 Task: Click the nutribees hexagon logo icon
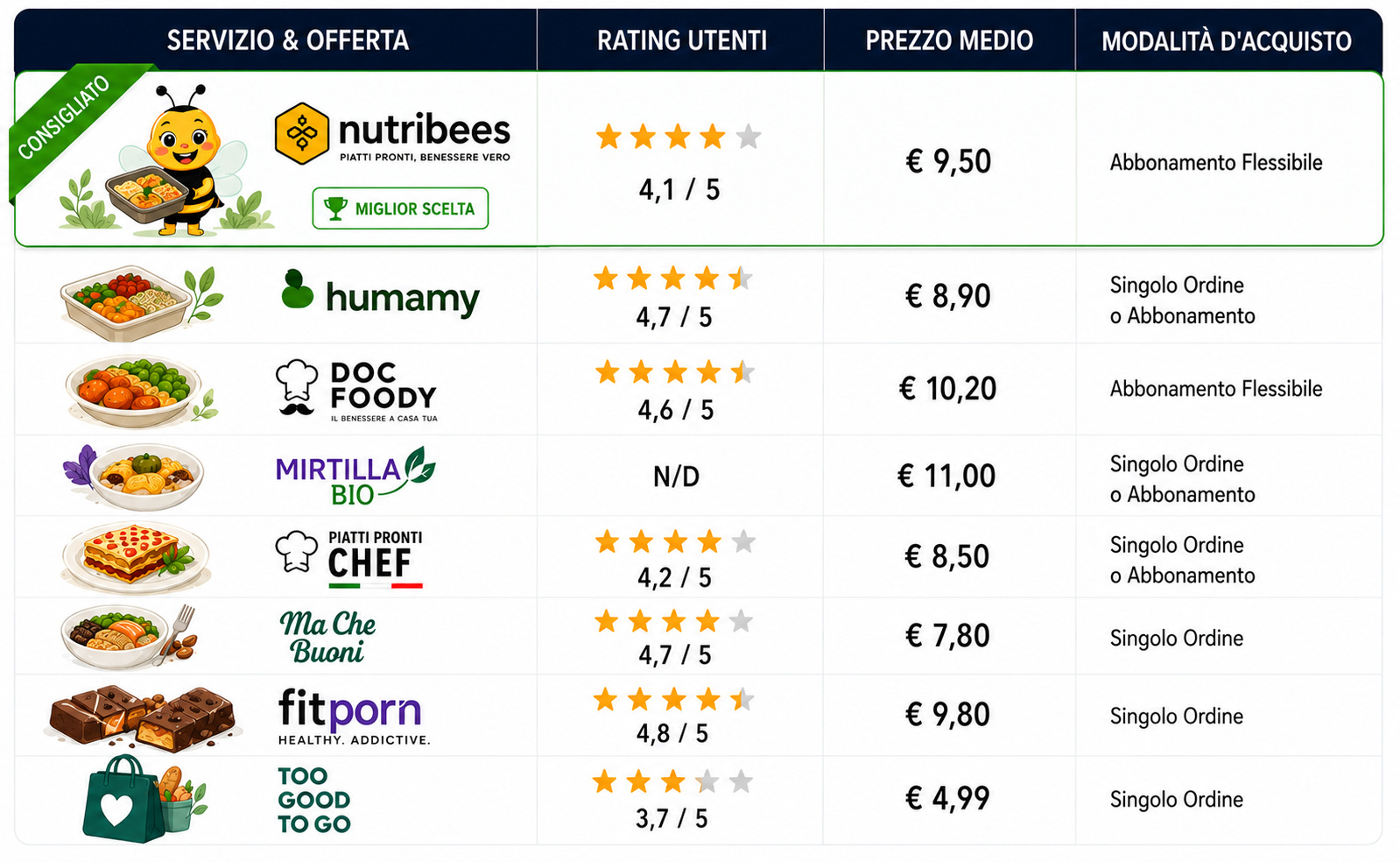(302, 134)
